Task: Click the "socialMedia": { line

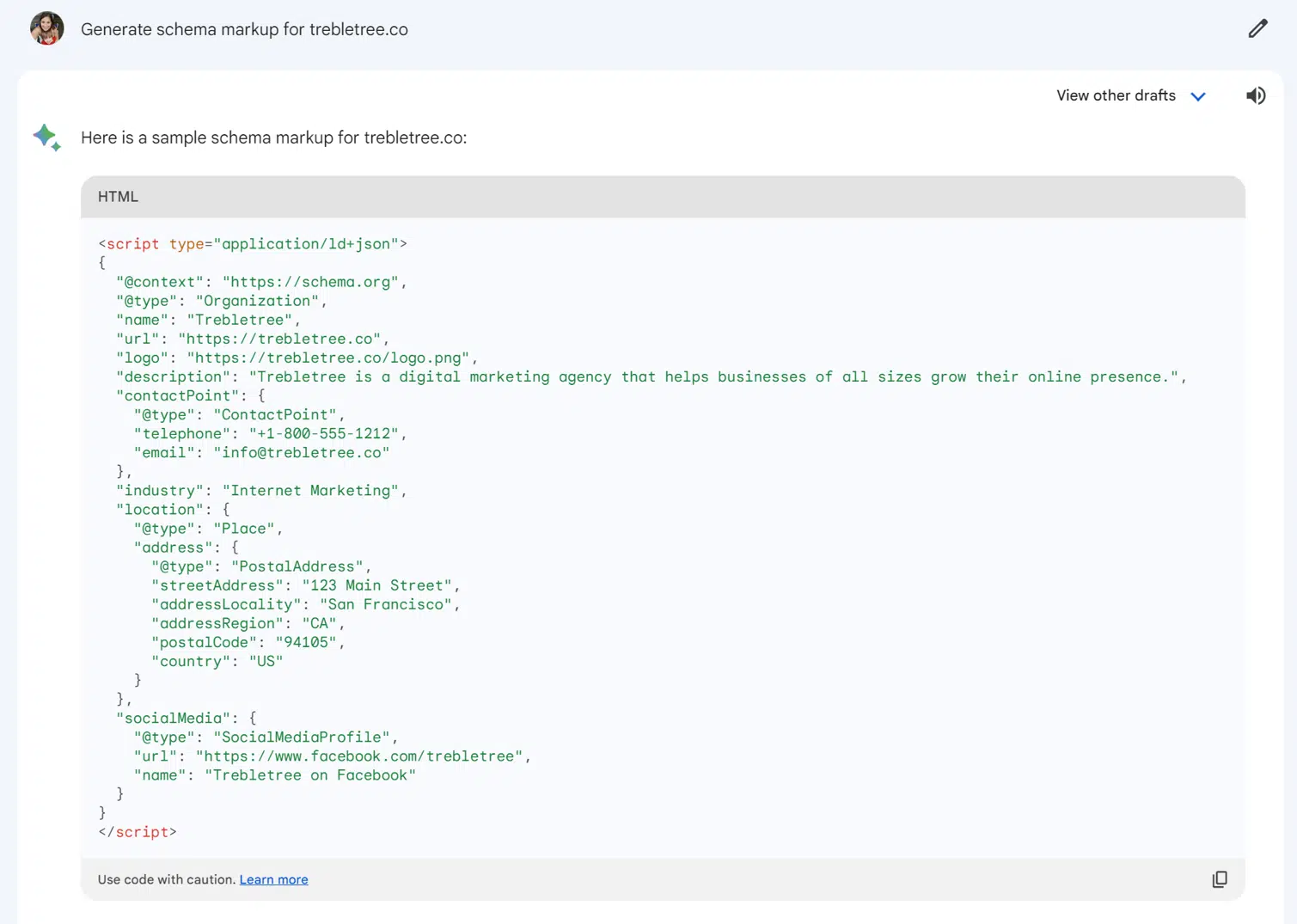Action: (187, 718)
